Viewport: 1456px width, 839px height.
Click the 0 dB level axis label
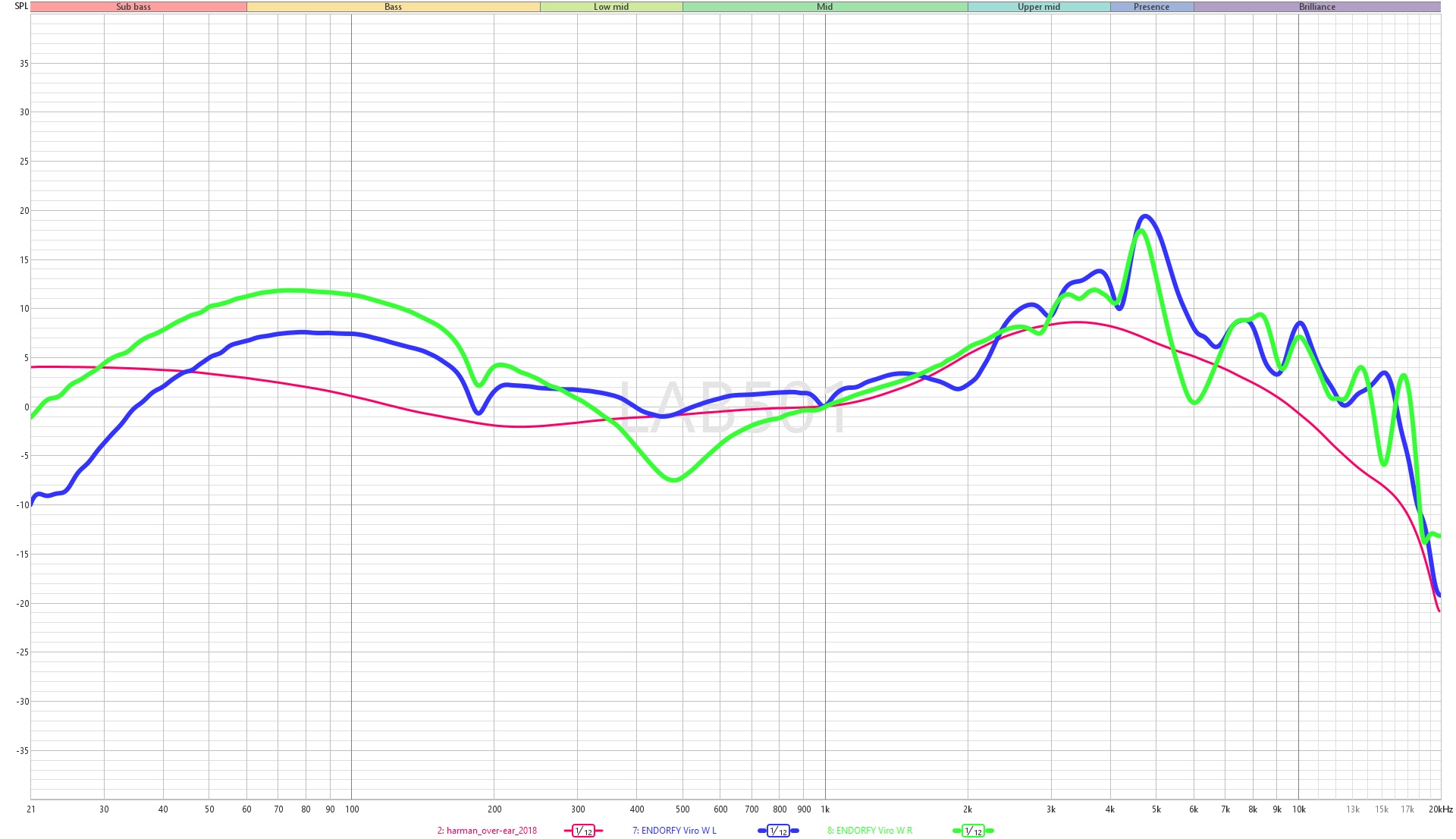[x=27, y=407]
